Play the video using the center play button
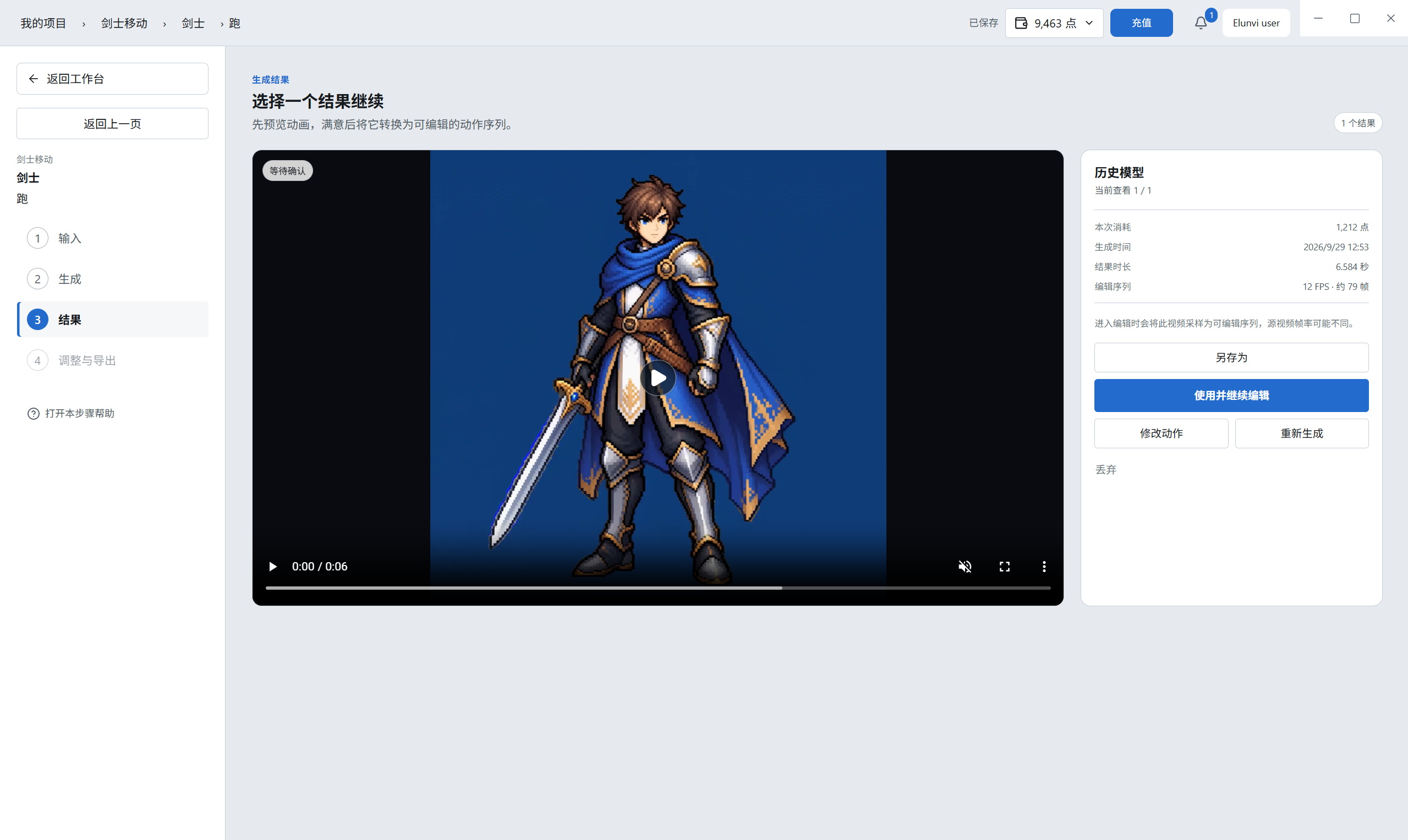Viewport: 1408px width, 840px height. coord(658,378)
